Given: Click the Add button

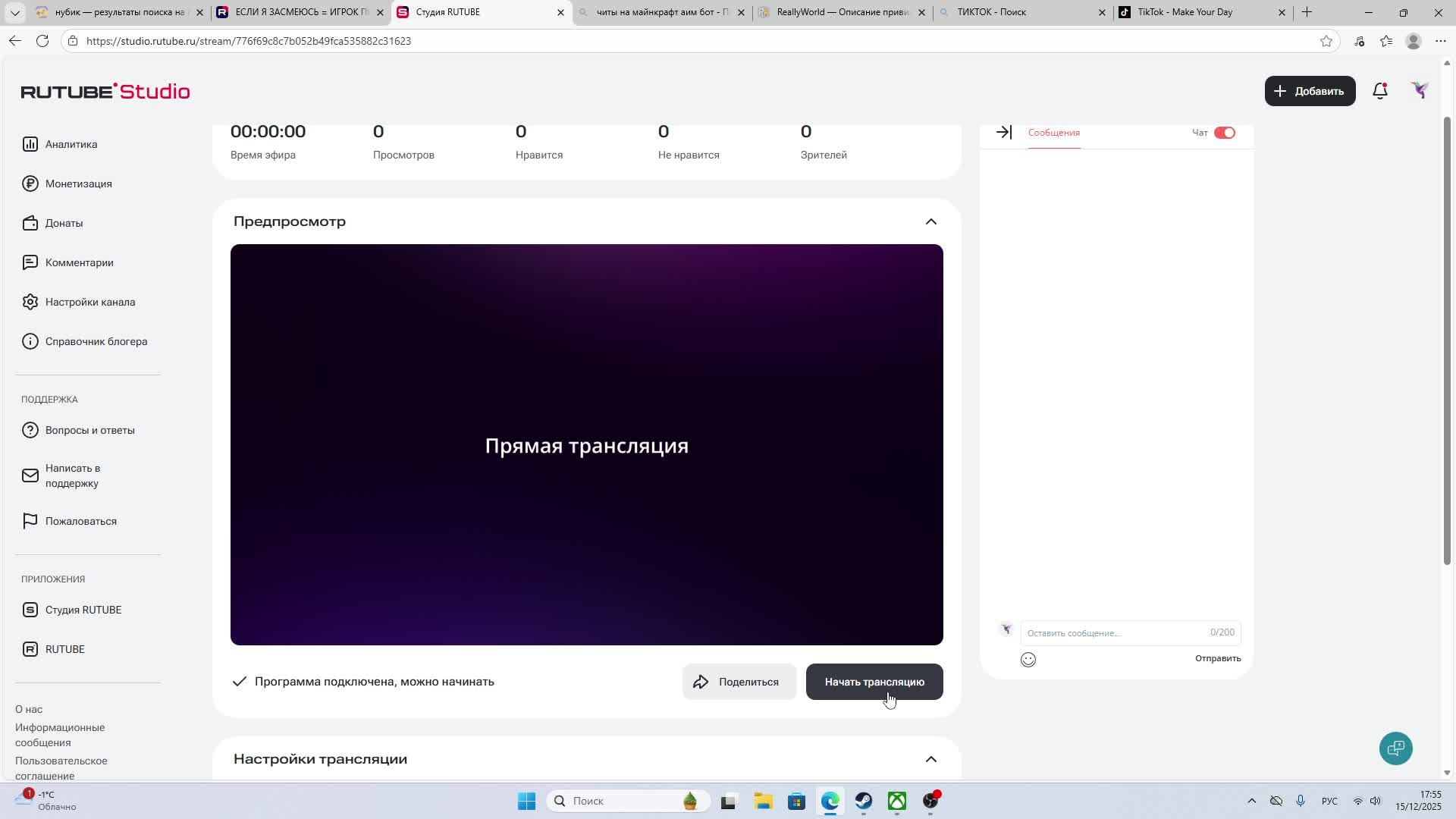Looking at the screenshot, I should click(1309, 91).
